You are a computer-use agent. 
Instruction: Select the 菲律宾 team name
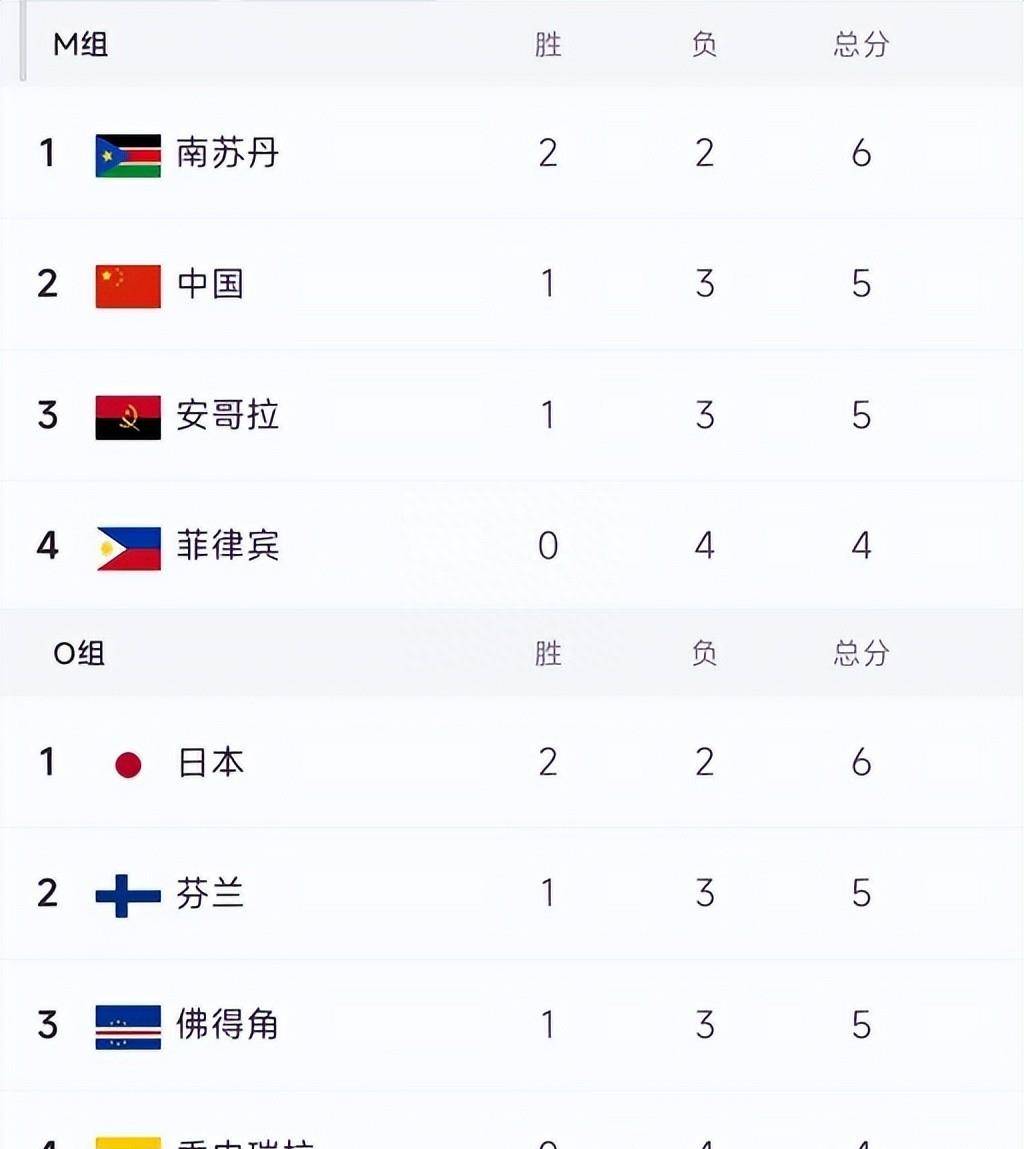(227, 545)
